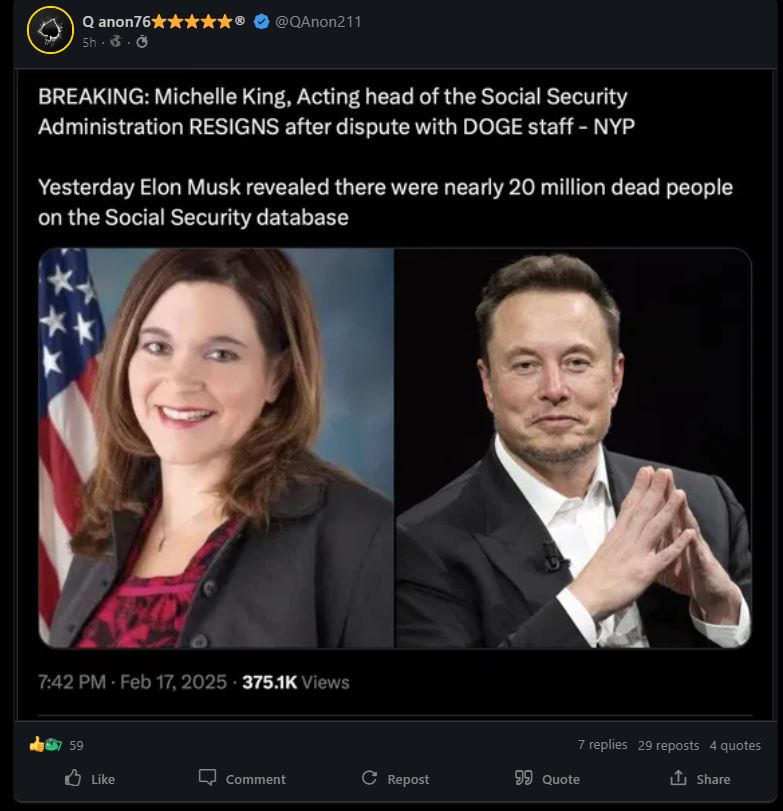
Task: View the 7 replies
Action: 602,744
